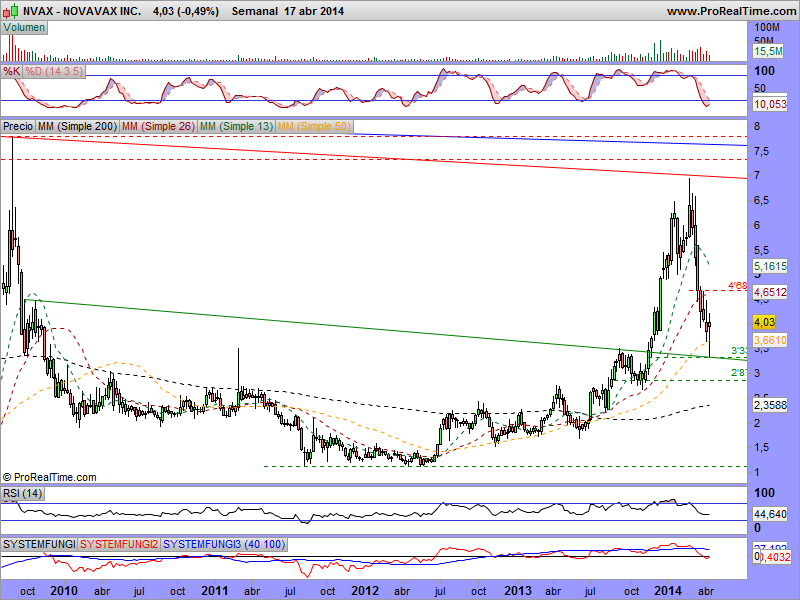Click the 100M volume axis label
Screen dimensions: 800x600
(767, 28)
